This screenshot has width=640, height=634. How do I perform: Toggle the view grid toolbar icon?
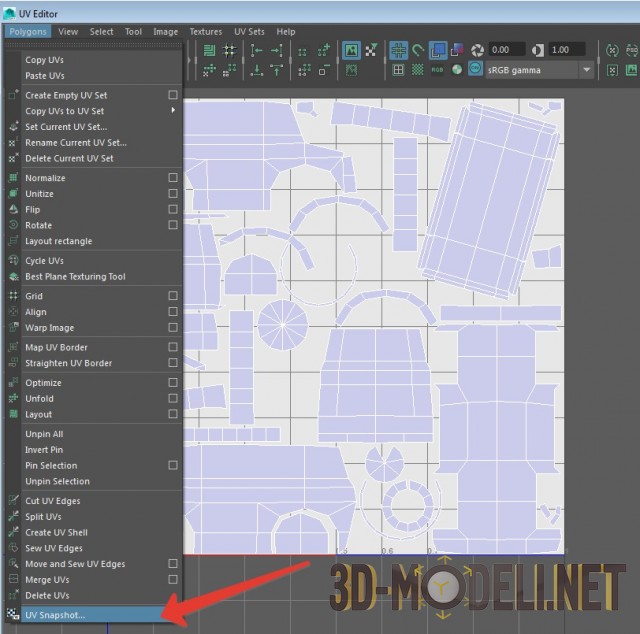(x=398, y=50)
